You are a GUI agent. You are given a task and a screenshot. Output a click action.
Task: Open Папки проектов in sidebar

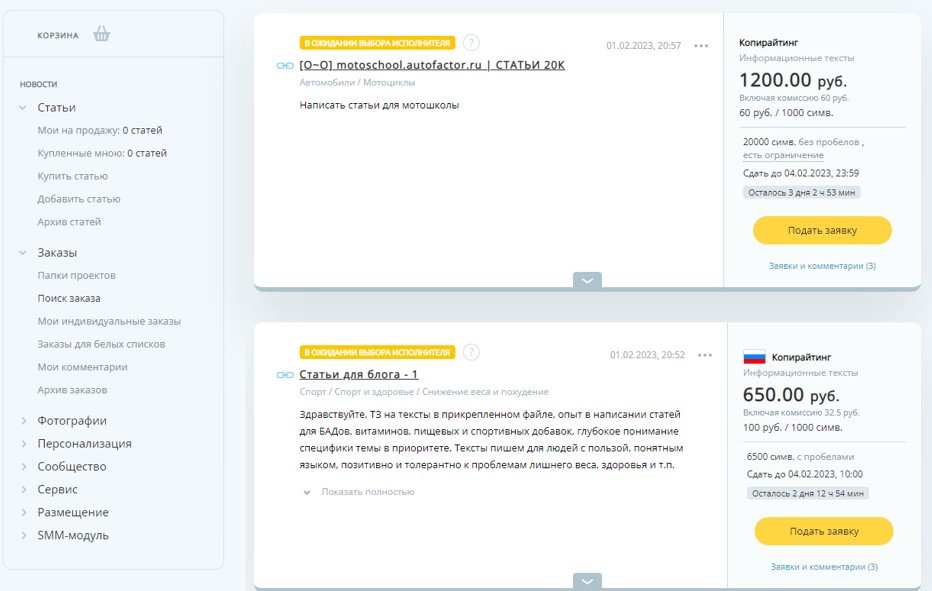[77, 275]
